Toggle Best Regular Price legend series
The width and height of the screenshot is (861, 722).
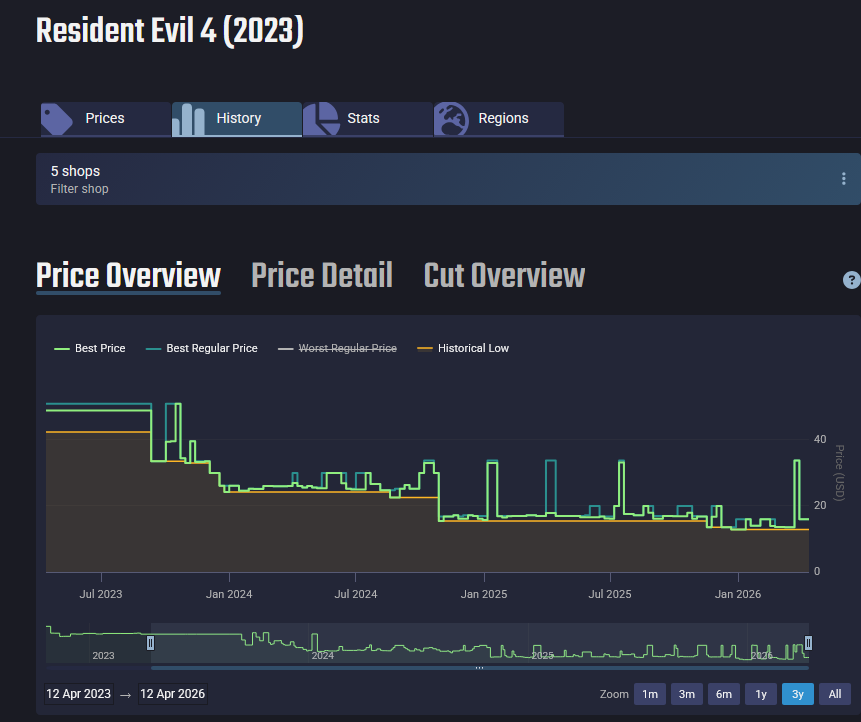pyautogui.click(x=202, y=348)
